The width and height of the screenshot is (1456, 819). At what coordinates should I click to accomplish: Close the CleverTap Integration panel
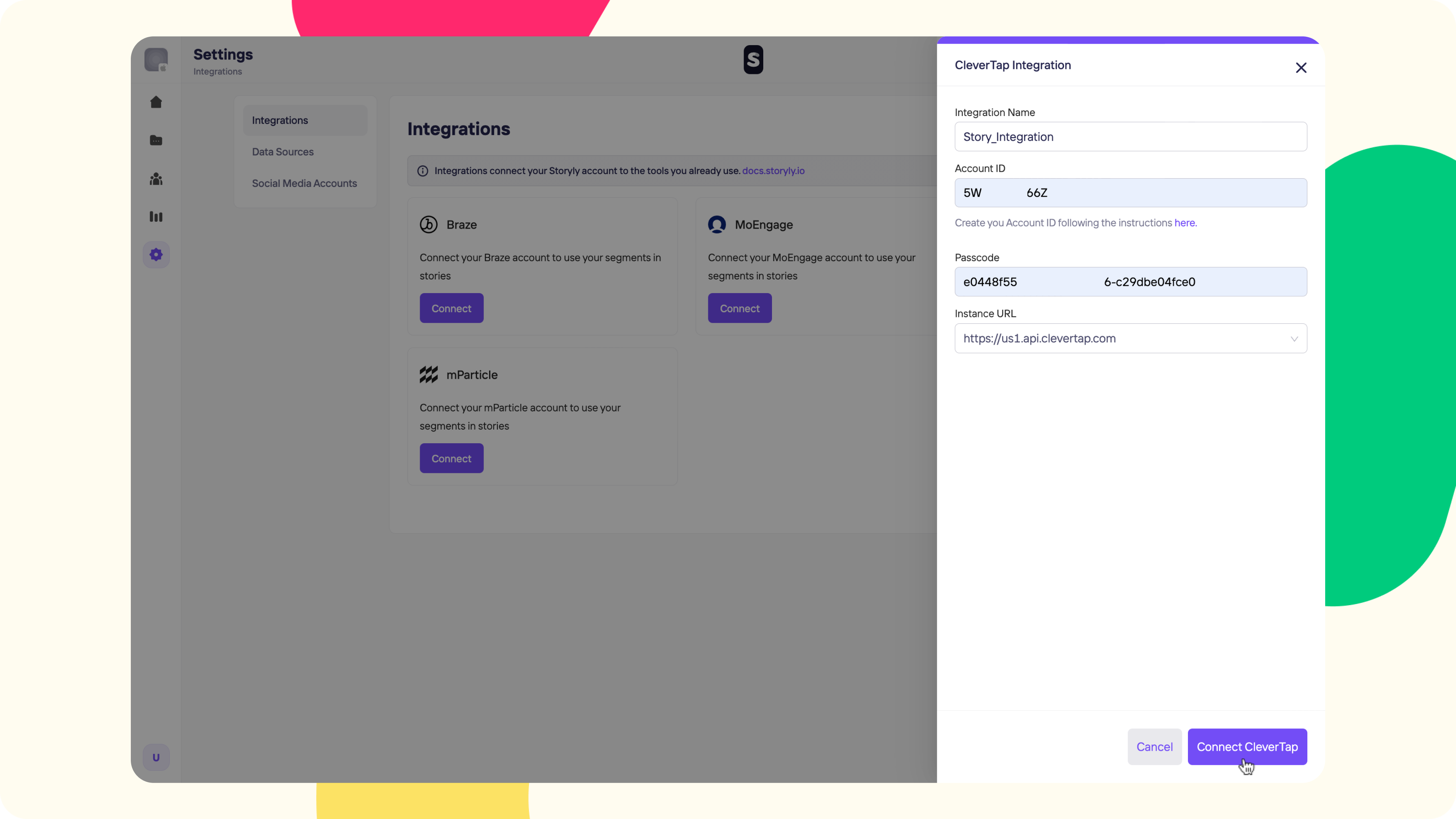(1301, 68)
